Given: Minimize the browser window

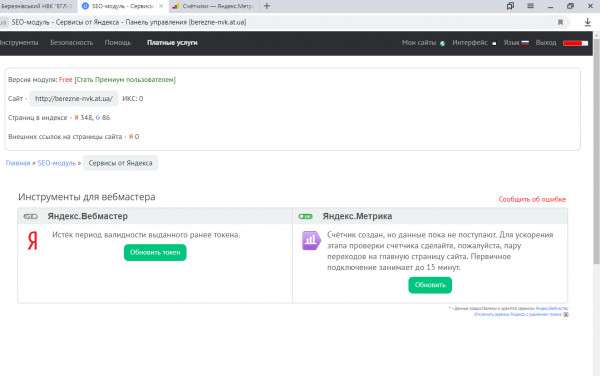Looking at the screenshot, I should point(550,7).
